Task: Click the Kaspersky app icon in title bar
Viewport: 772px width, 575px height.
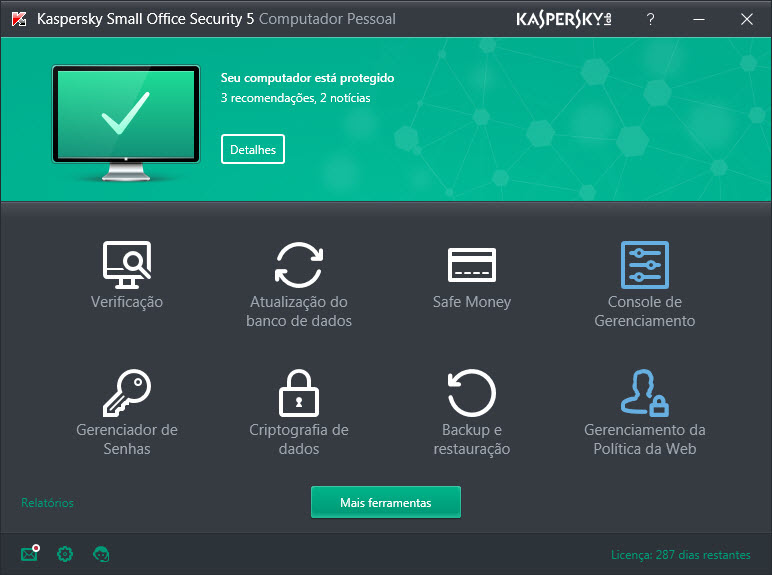Action: 19,19
